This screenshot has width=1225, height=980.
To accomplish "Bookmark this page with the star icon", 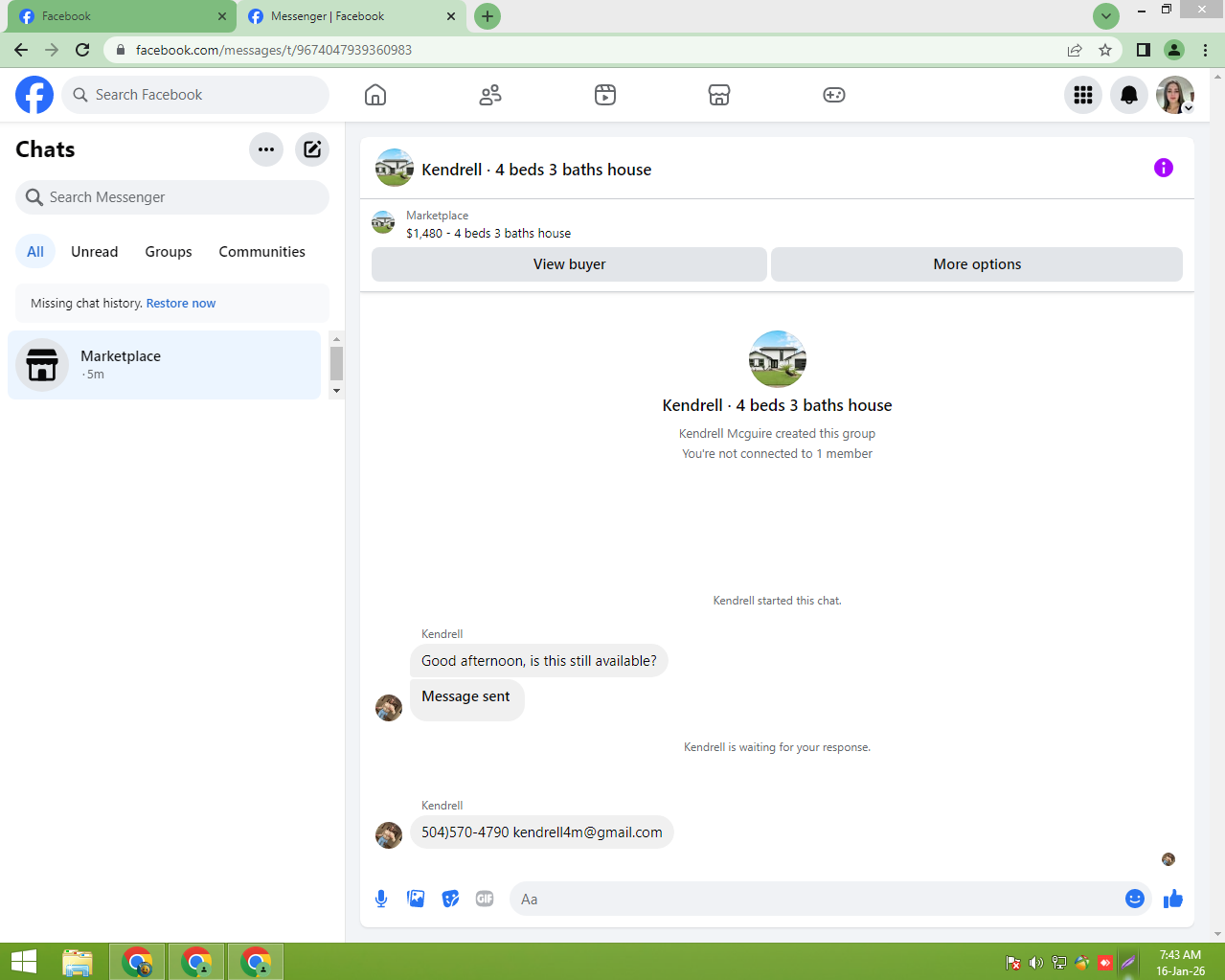I will click(x=1105, y=50).
